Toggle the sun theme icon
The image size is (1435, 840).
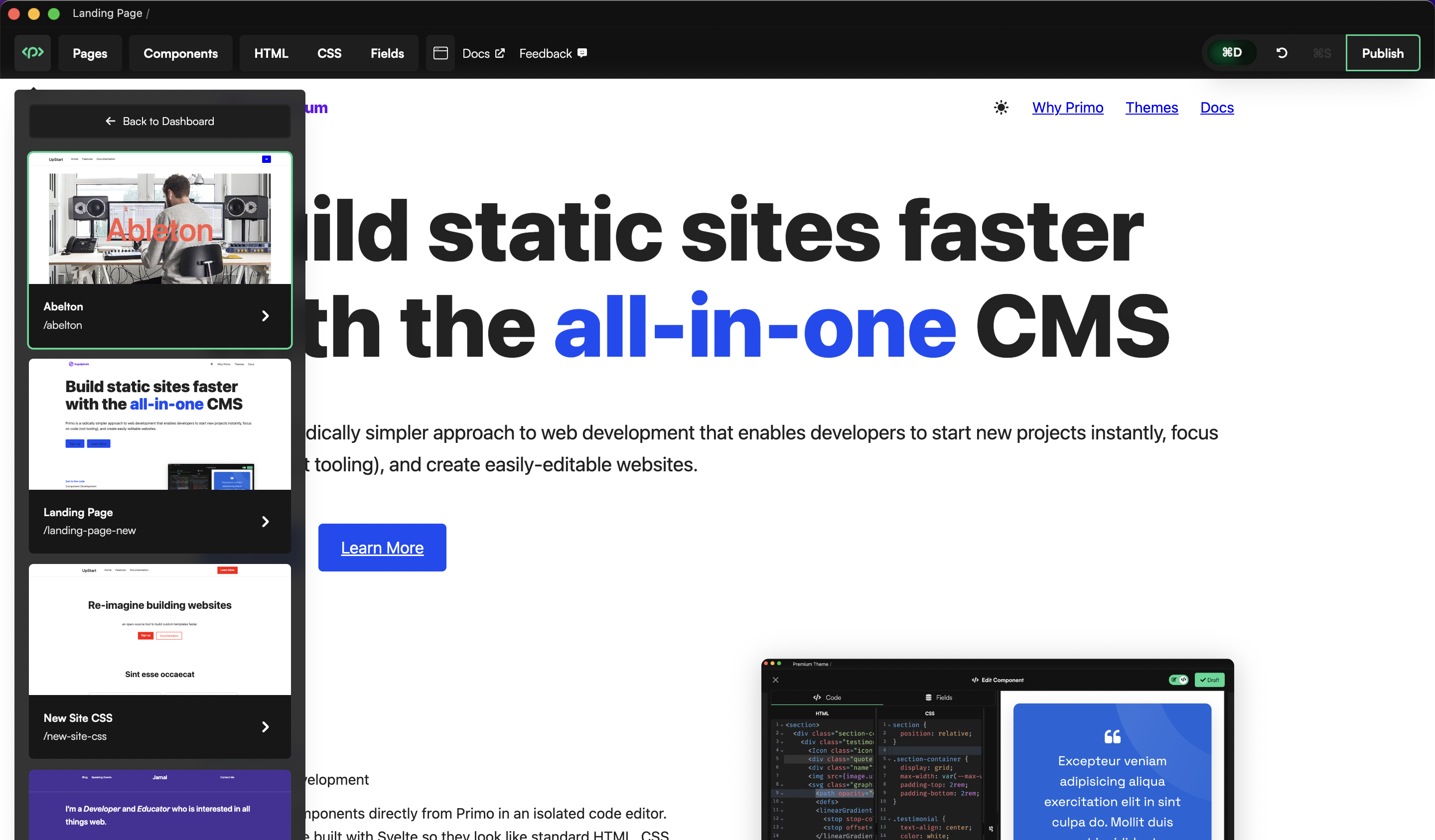[1001, 108]
